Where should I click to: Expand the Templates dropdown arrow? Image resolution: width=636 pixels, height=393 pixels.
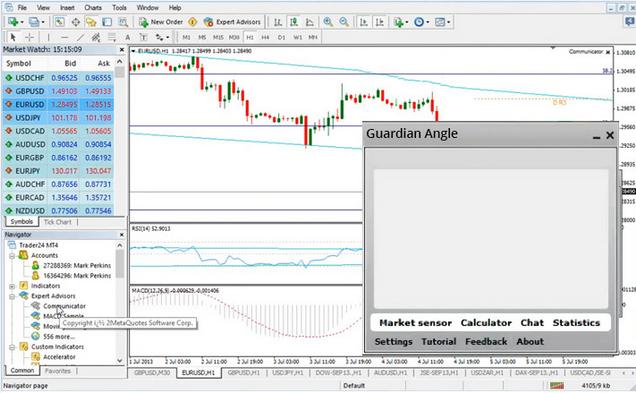(x=449, y=22)
